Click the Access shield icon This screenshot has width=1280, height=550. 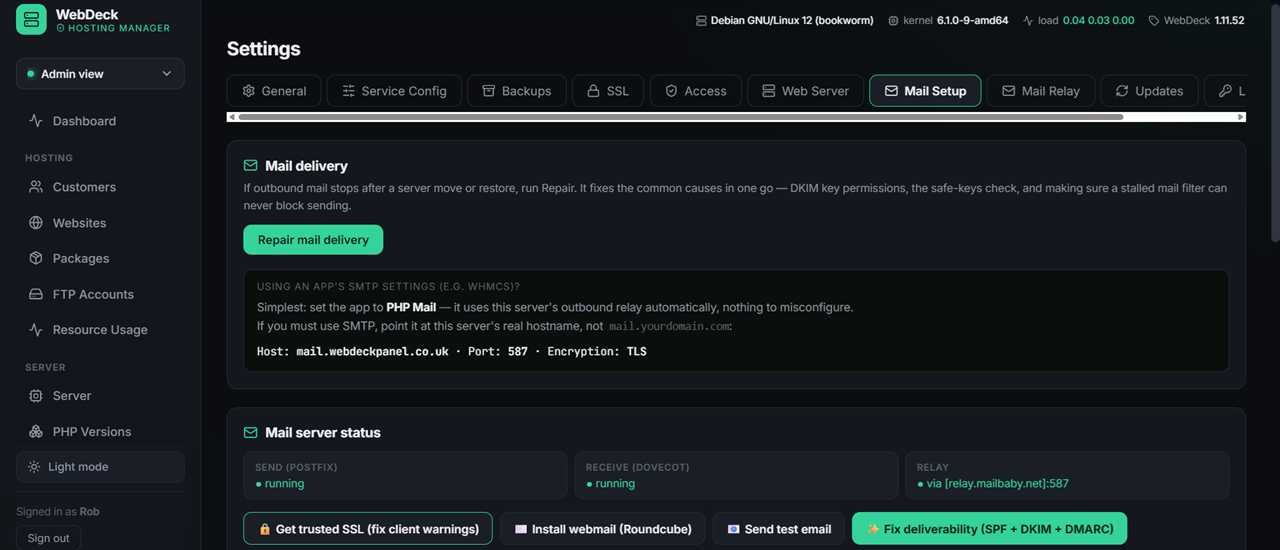(672, 91)
